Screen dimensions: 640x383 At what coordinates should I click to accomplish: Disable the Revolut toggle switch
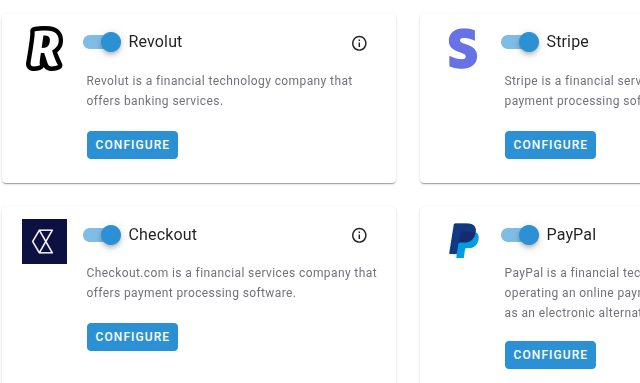coord(102,42)
